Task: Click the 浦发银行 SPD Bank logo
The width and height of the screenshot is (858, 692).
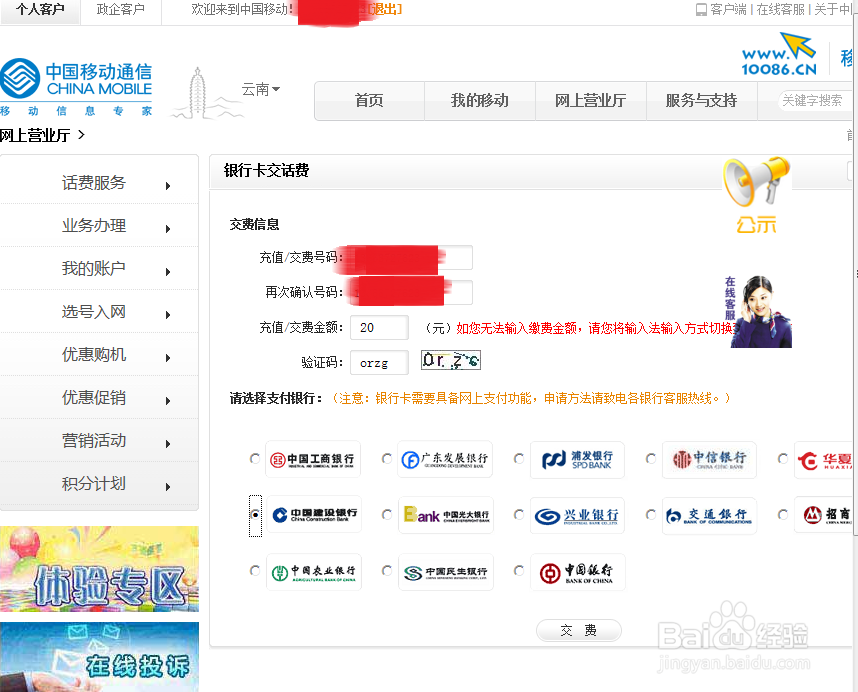Action: coord(576,459)
